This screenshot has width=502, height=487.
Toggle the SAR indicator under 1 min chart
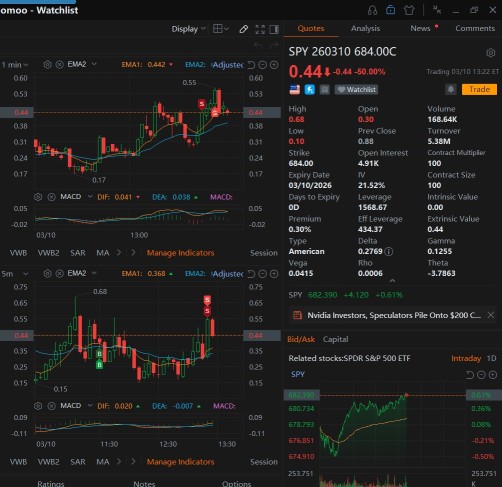point(78,253)
